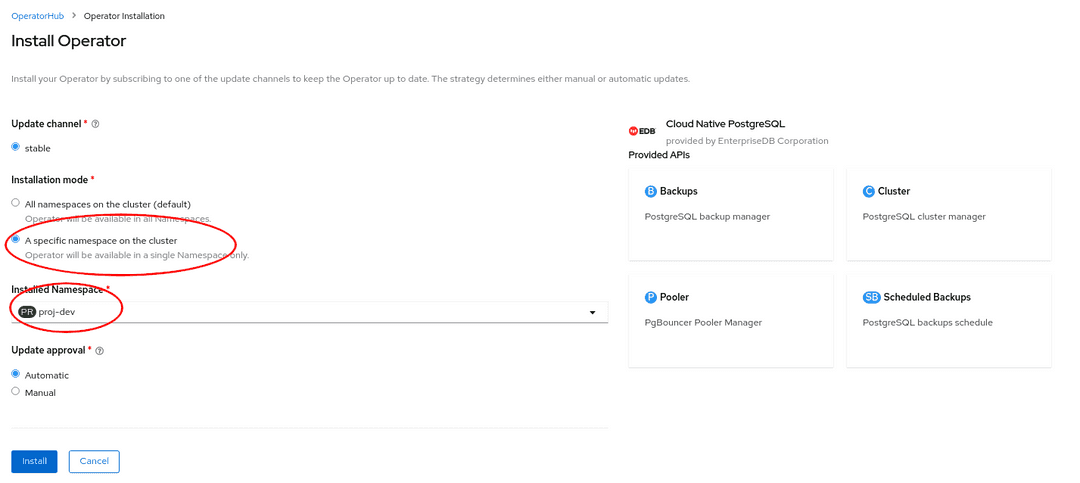Select the stable update channel radio
The width and height of the screenshot is (1080, 483).
(x=15, y=147)
